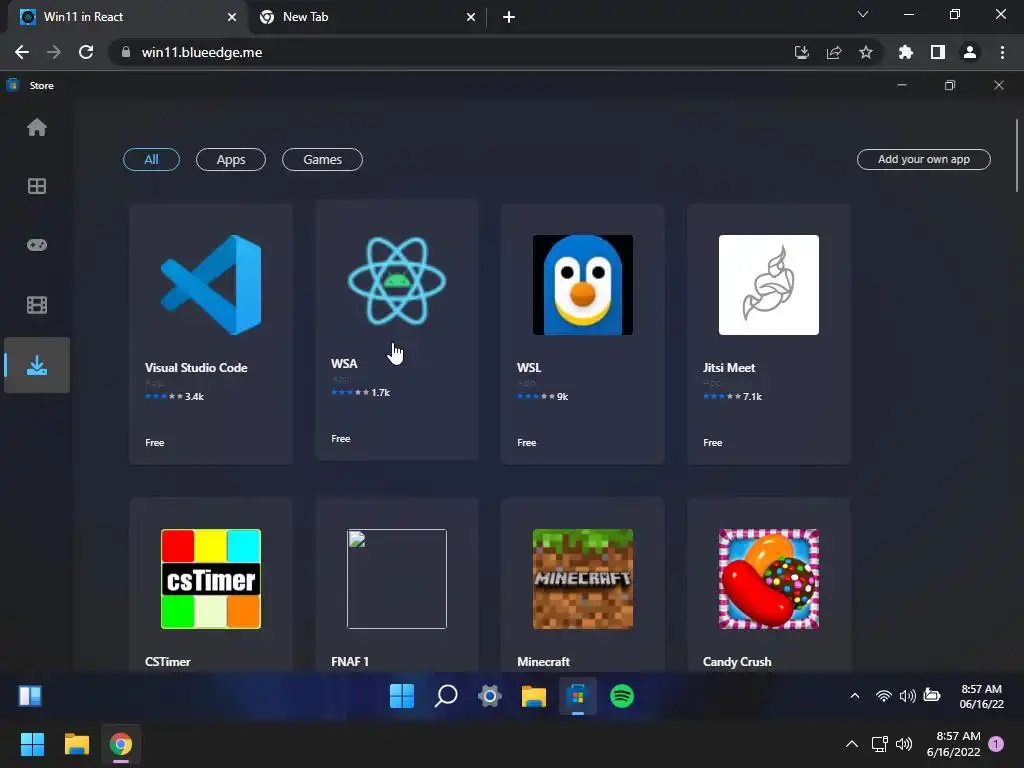
Task: Close the Win11 in React tab
Action: 232,17
